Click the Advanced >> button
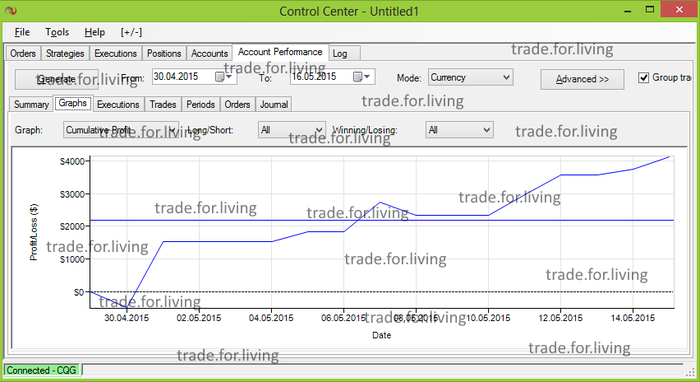This screenshot has width=700, height=382. (582, 79)
